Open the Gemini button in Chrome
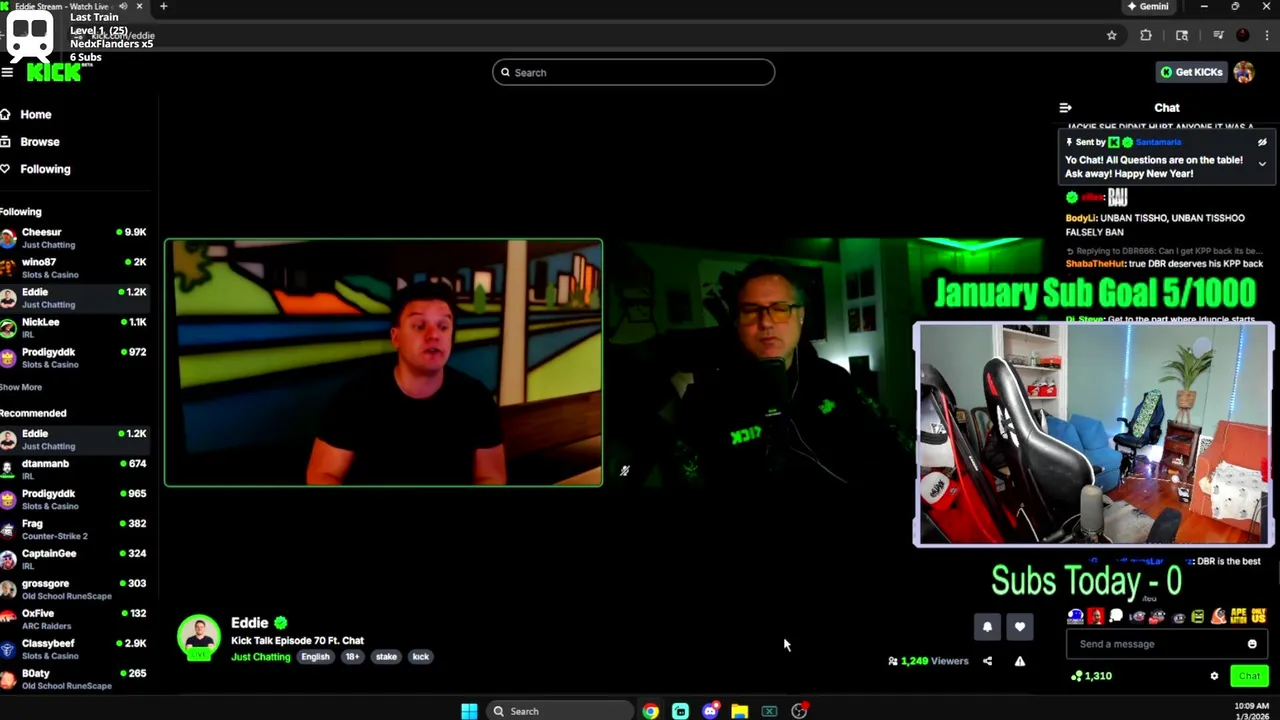This screenshot has width=1280, height=720. click(1148, 6)
